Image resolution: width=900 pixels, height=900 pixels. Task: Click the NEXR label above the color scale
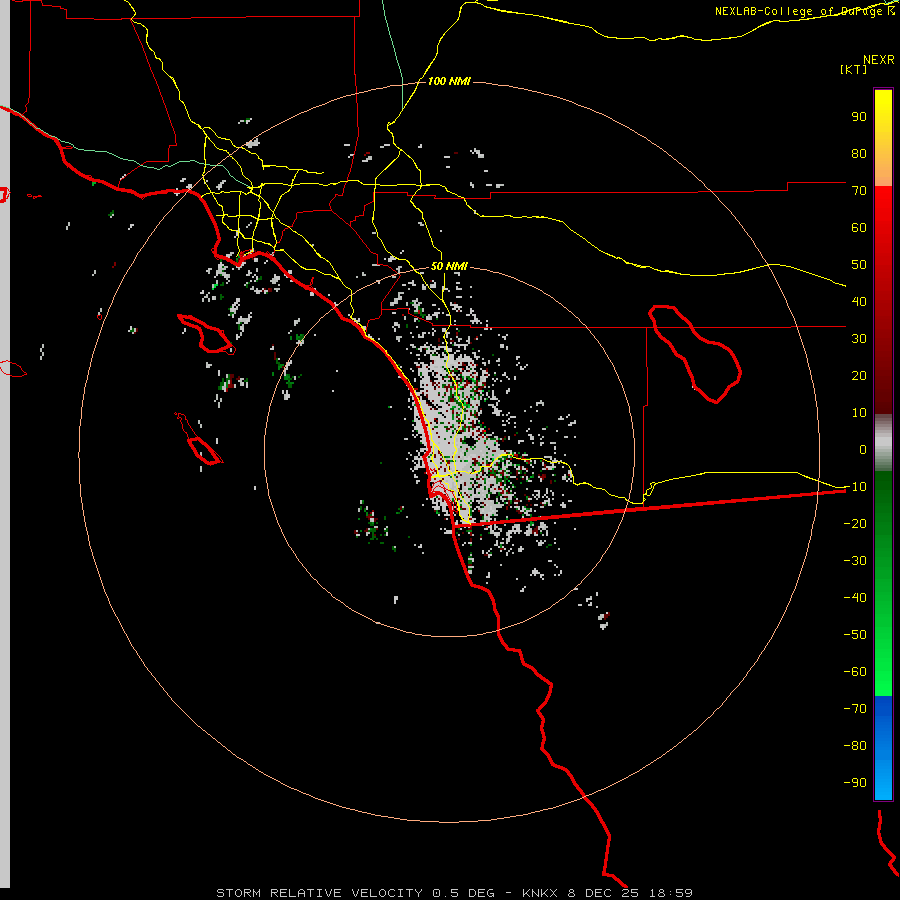point(879,60)
